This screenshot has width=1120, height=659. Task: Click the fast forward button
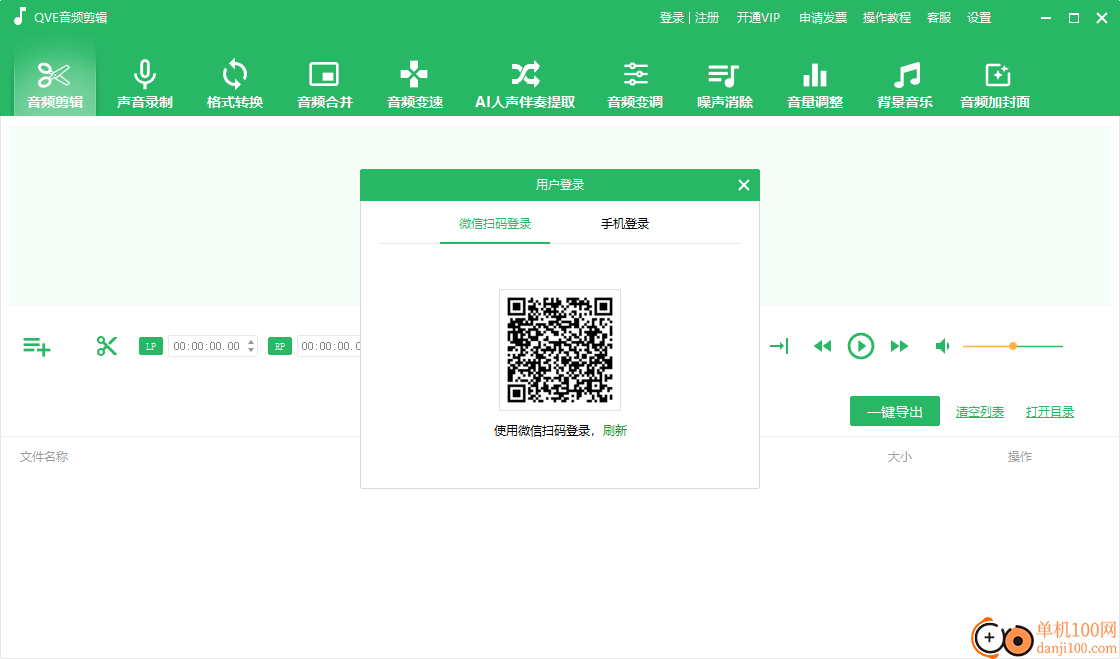click(899, 346)
